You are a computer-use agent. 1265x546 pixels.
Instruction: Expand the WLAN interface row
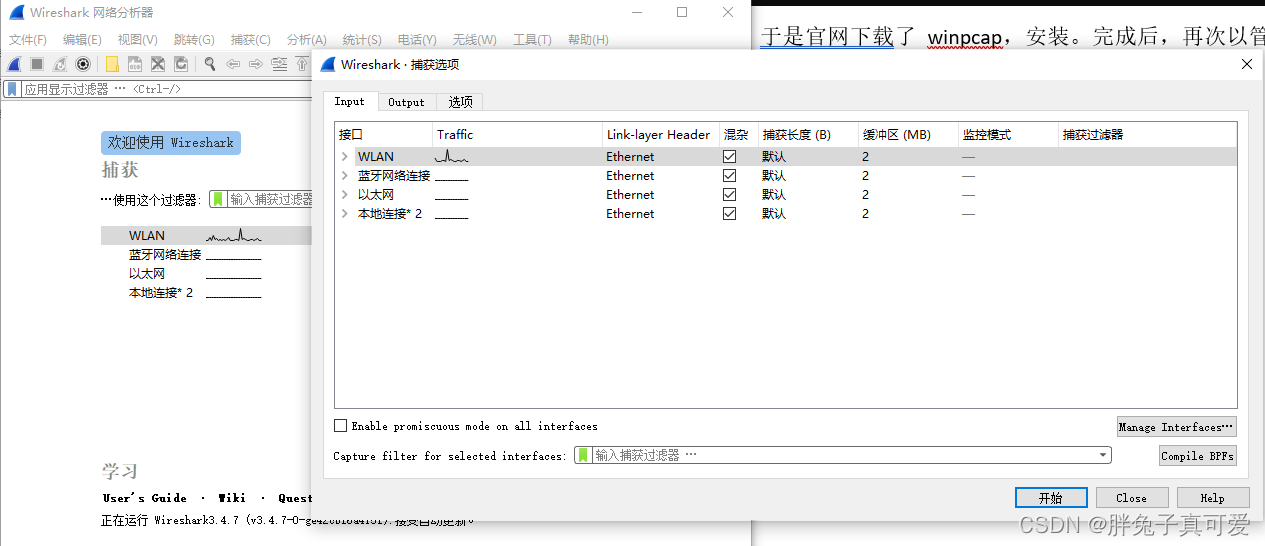point(345,157)
